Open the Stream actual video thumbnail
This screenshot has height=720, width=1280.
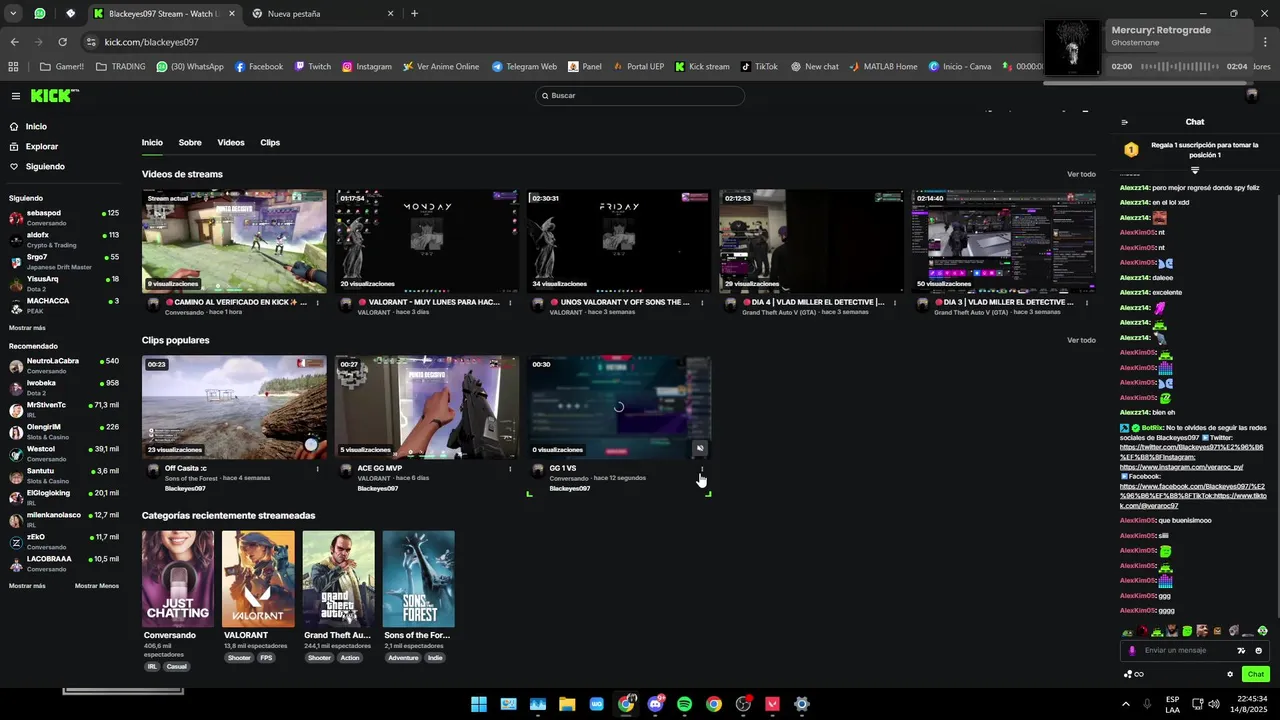pos(234,241)
